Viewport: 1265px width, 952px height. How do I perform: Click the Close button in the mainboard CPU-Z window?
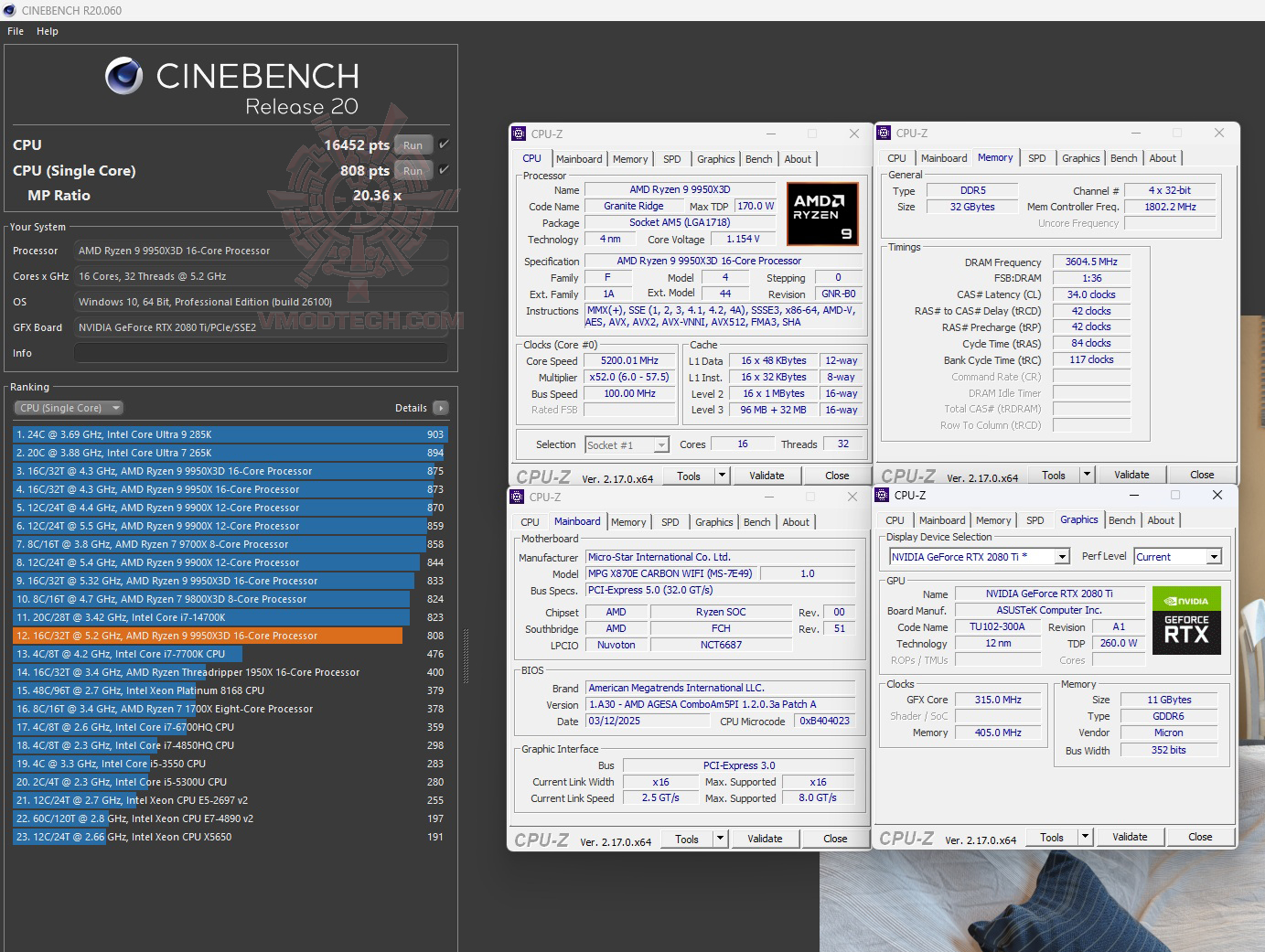coord(835,839)
